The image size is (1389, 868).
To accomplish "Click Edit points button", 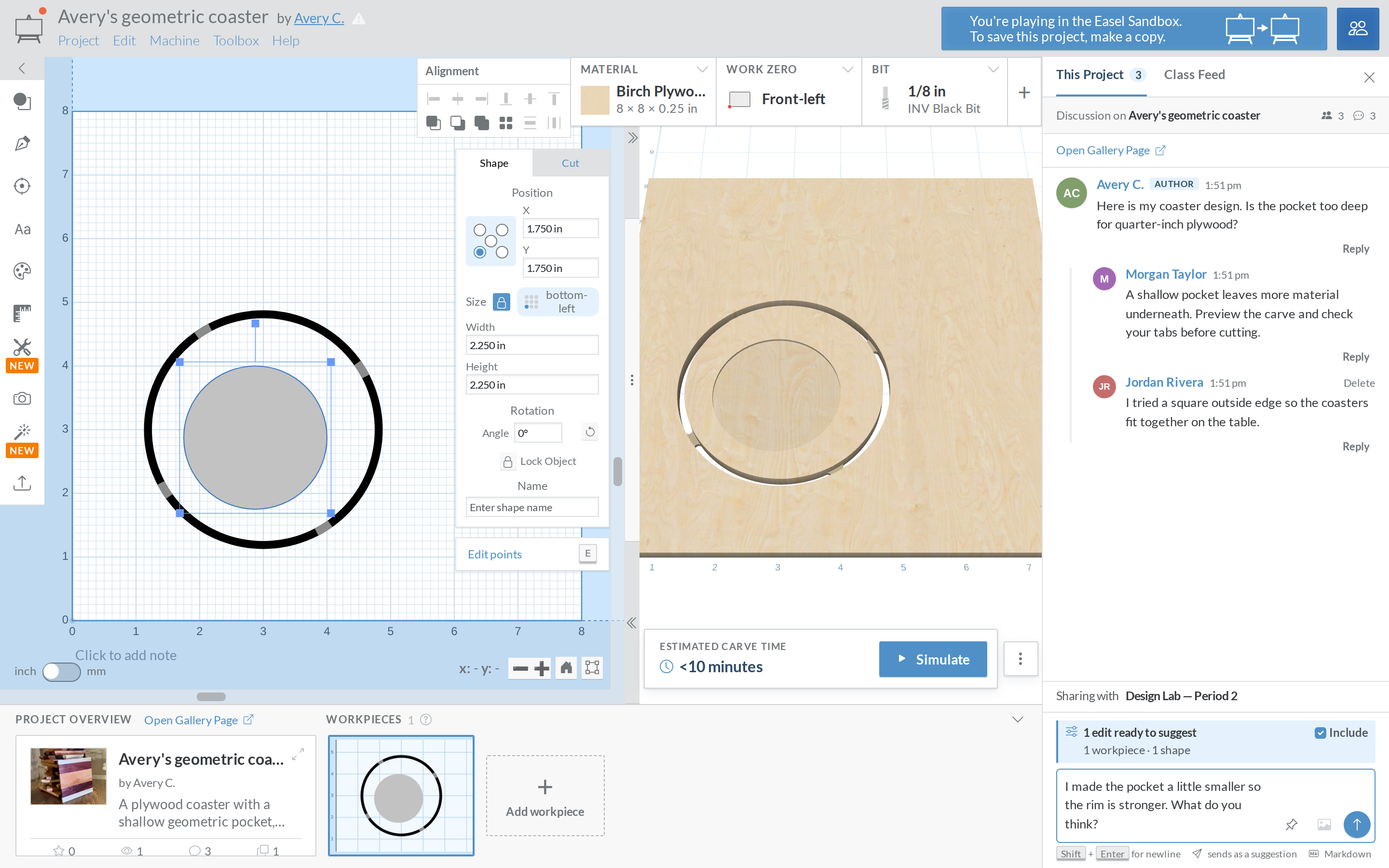I will 532,554.
